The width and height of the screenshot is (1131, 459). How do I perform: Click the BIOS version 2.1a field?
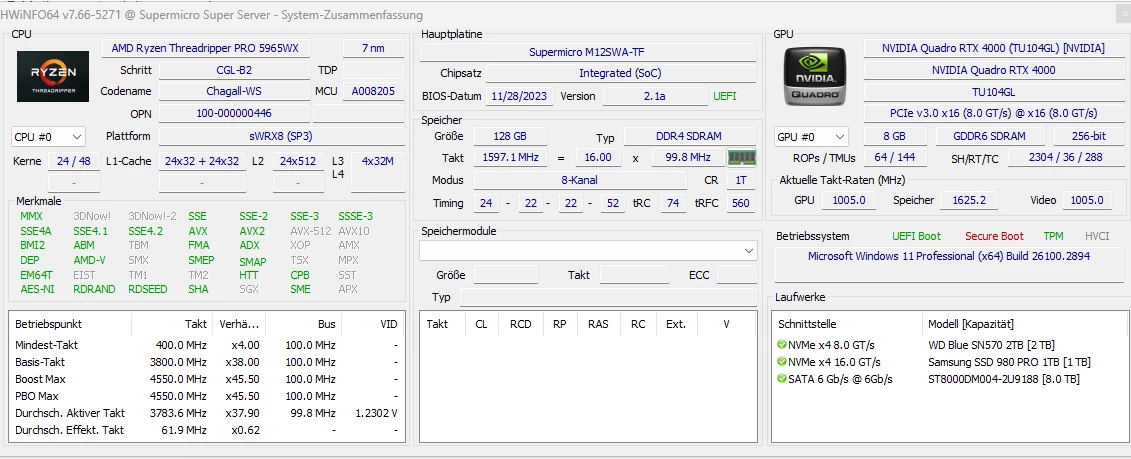pyautogui.click(x=654, y=96)
